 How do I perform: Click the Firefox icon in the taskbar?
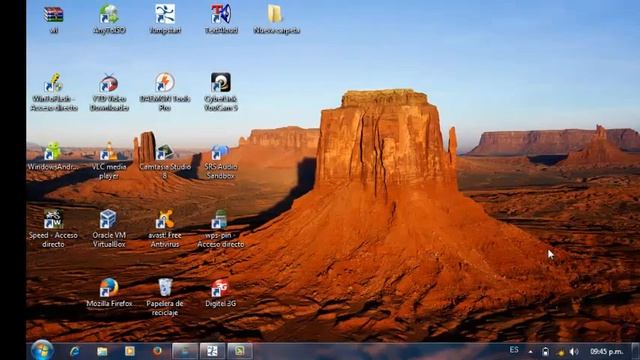point(157,351)
